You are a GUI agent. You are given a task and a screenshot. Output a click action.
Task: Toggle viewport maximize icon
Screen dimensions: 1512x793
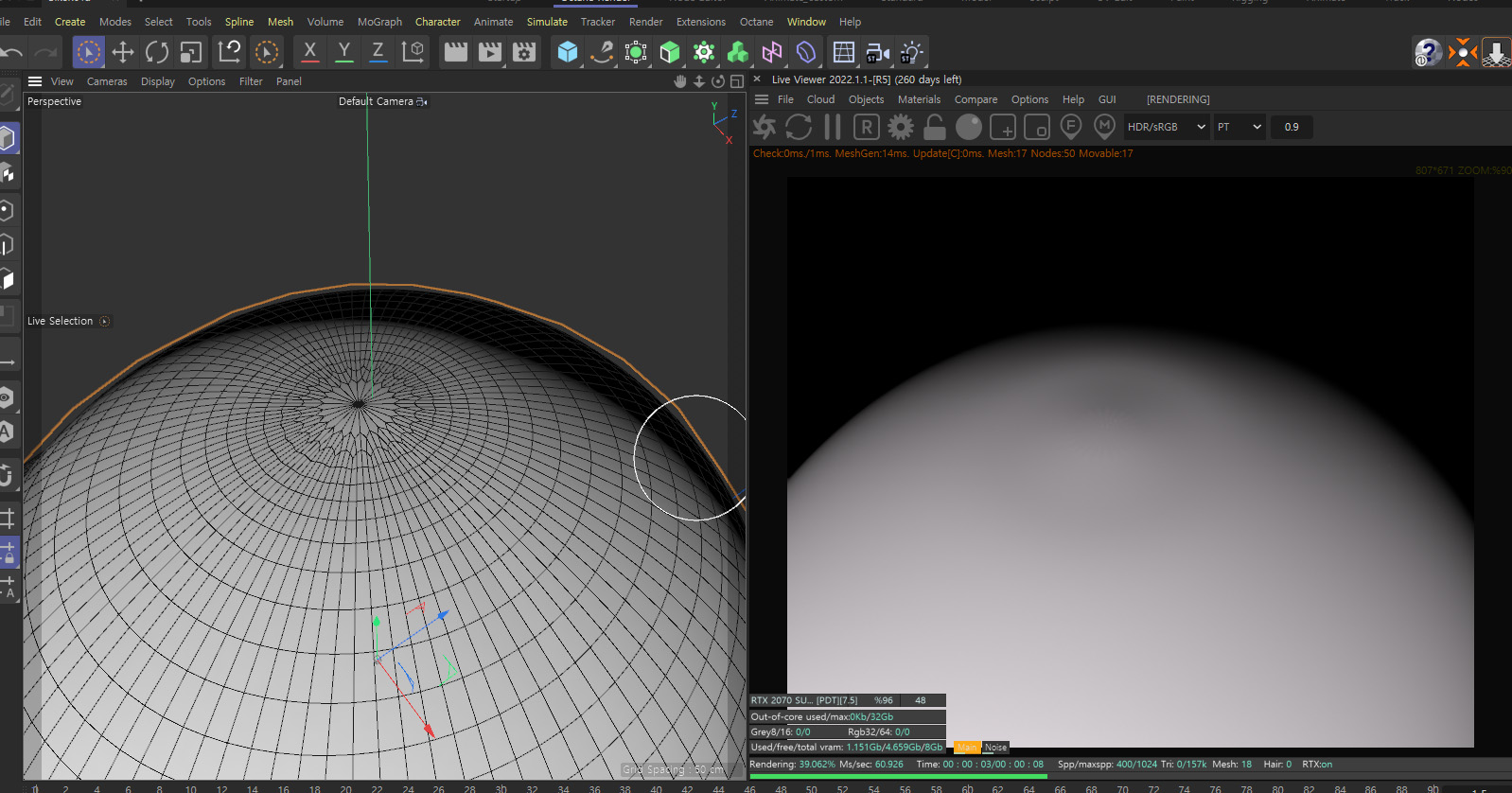point(737,81)
